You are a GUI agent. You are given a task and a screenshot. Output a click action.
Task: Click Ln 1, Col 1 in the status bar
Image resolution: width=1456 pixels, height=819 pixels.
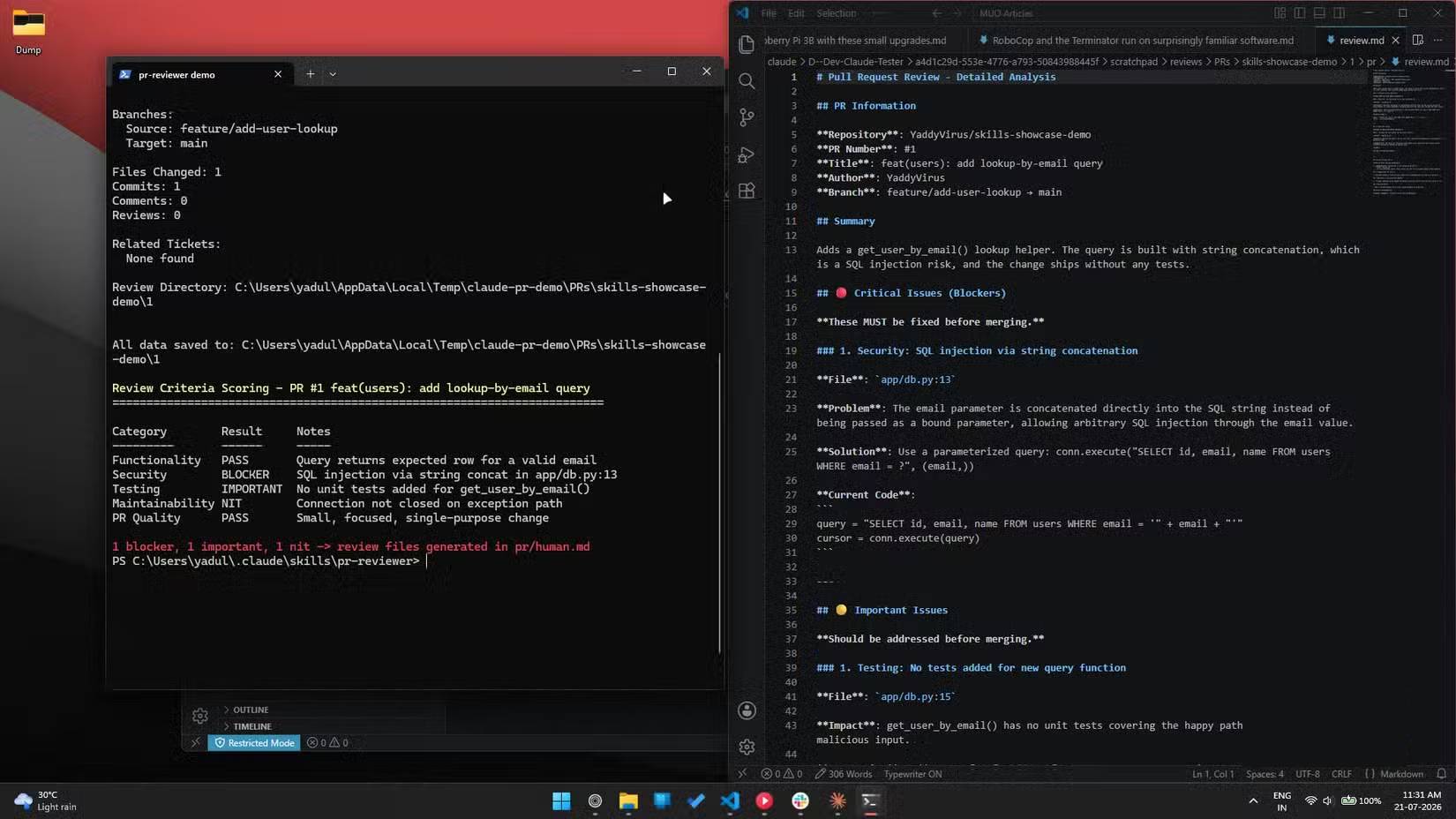1213,774
